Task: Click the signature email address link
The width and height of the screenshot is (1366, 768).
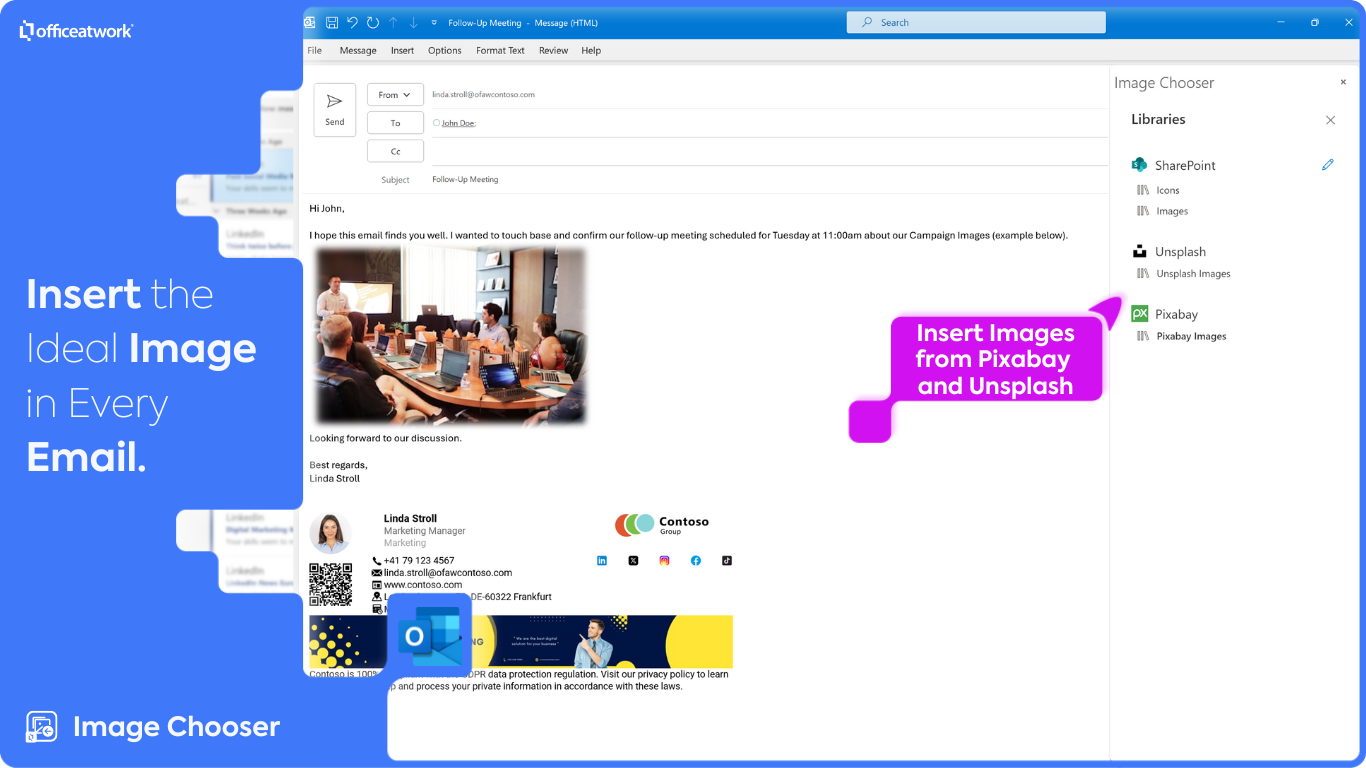Action: [x=448, y=573]
